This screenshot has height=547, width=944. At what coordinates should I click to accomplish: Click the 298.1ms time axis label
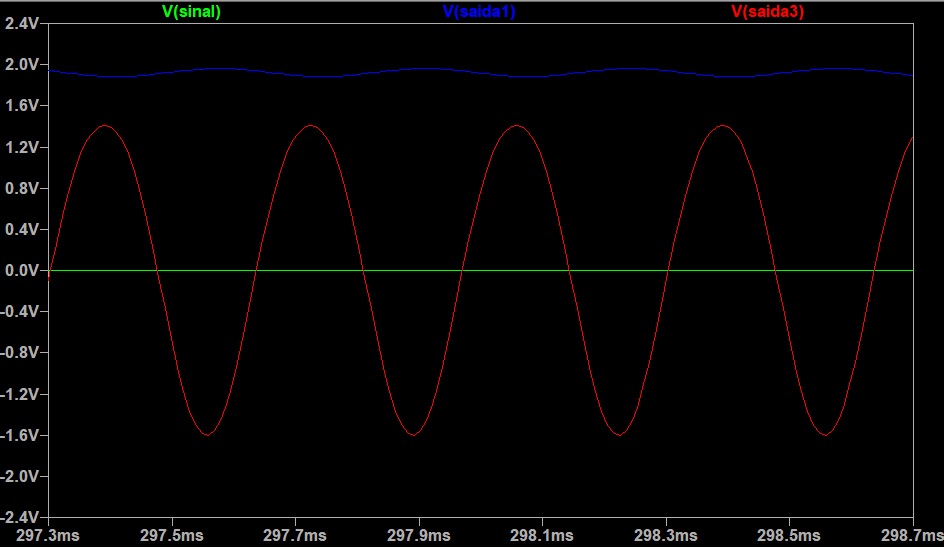(542, 535)
